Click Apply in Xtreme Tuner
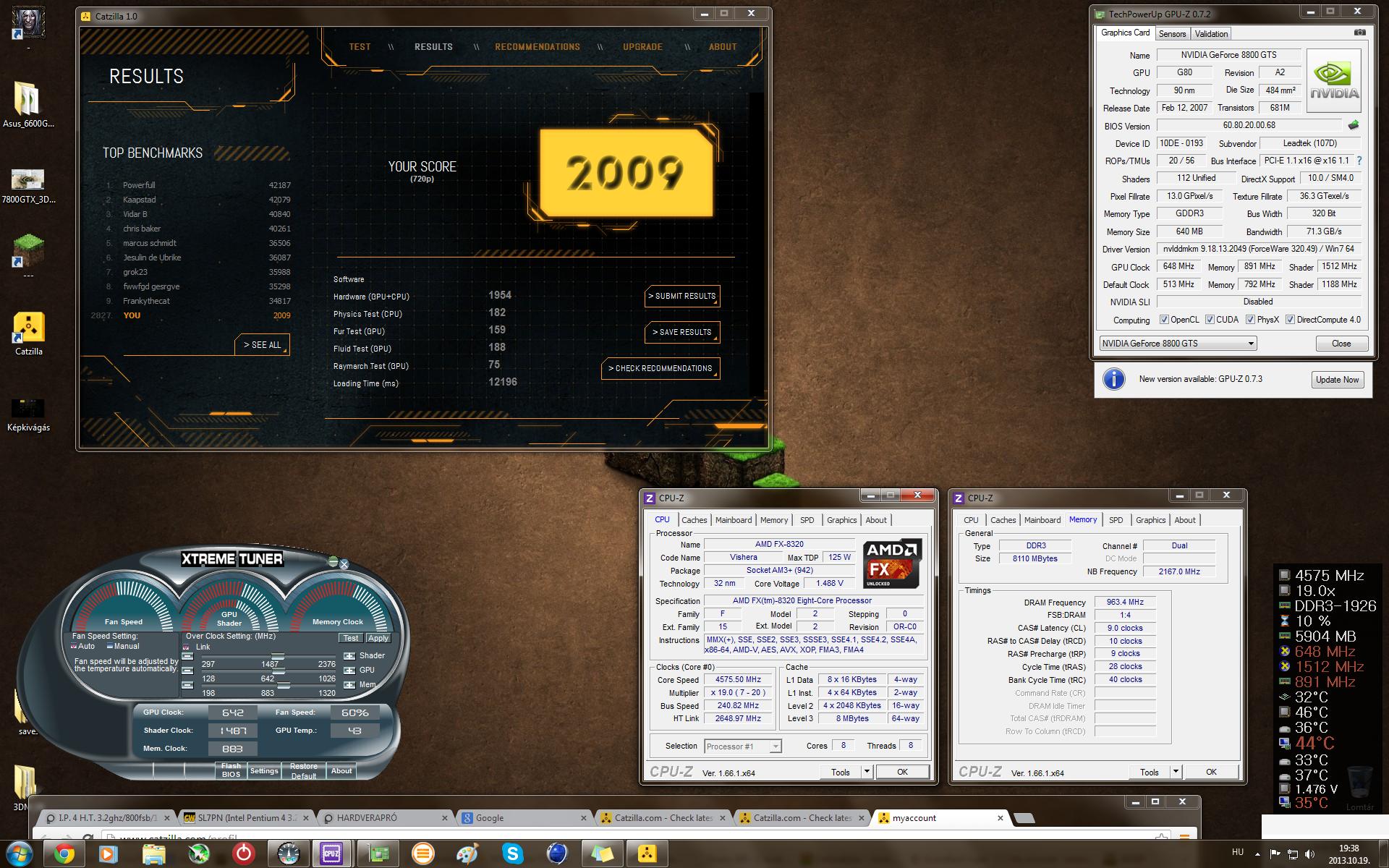The height and width of the screenshot is (868, 1389). (x=378, y=638)
